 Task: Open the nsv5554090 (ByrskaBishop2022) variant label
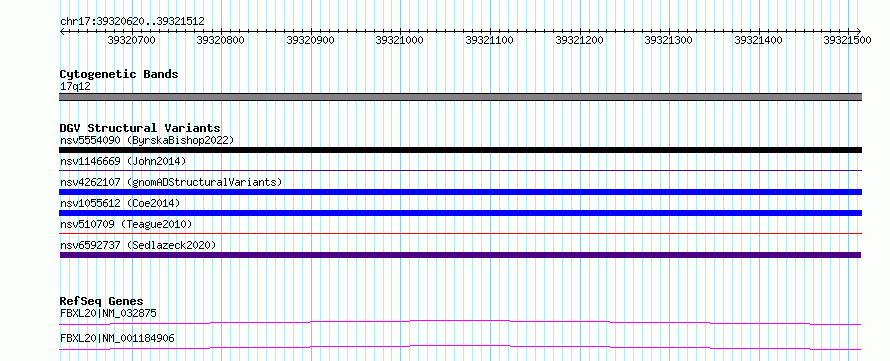(147, 140)
